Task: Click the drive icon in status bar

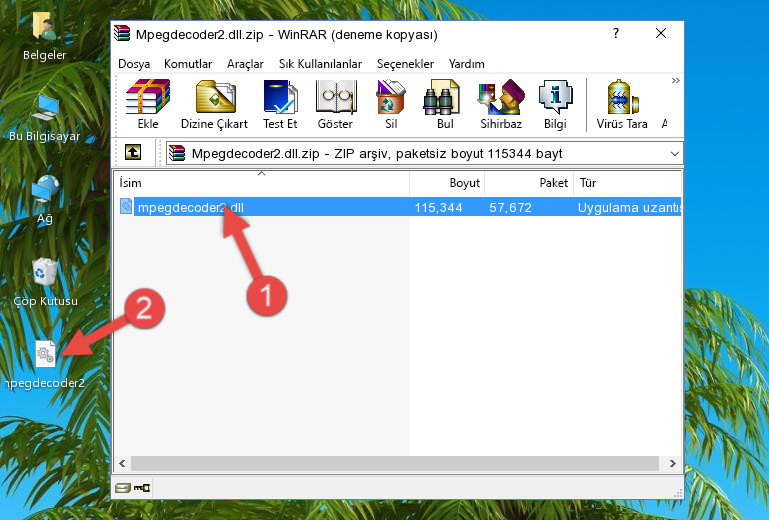Action: coord(123,488)
